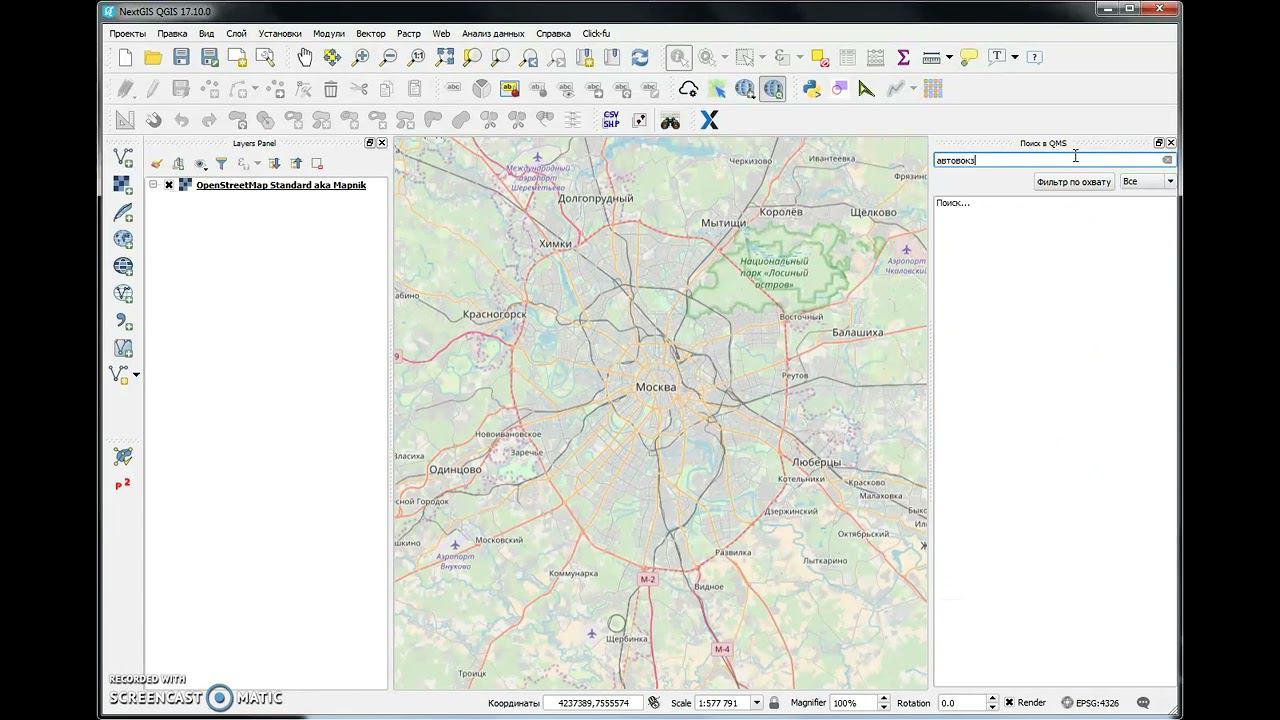Collapse the OpenStreetMap layer tree node
This screenshot has width=1280, height=720.
pos(153,185)
